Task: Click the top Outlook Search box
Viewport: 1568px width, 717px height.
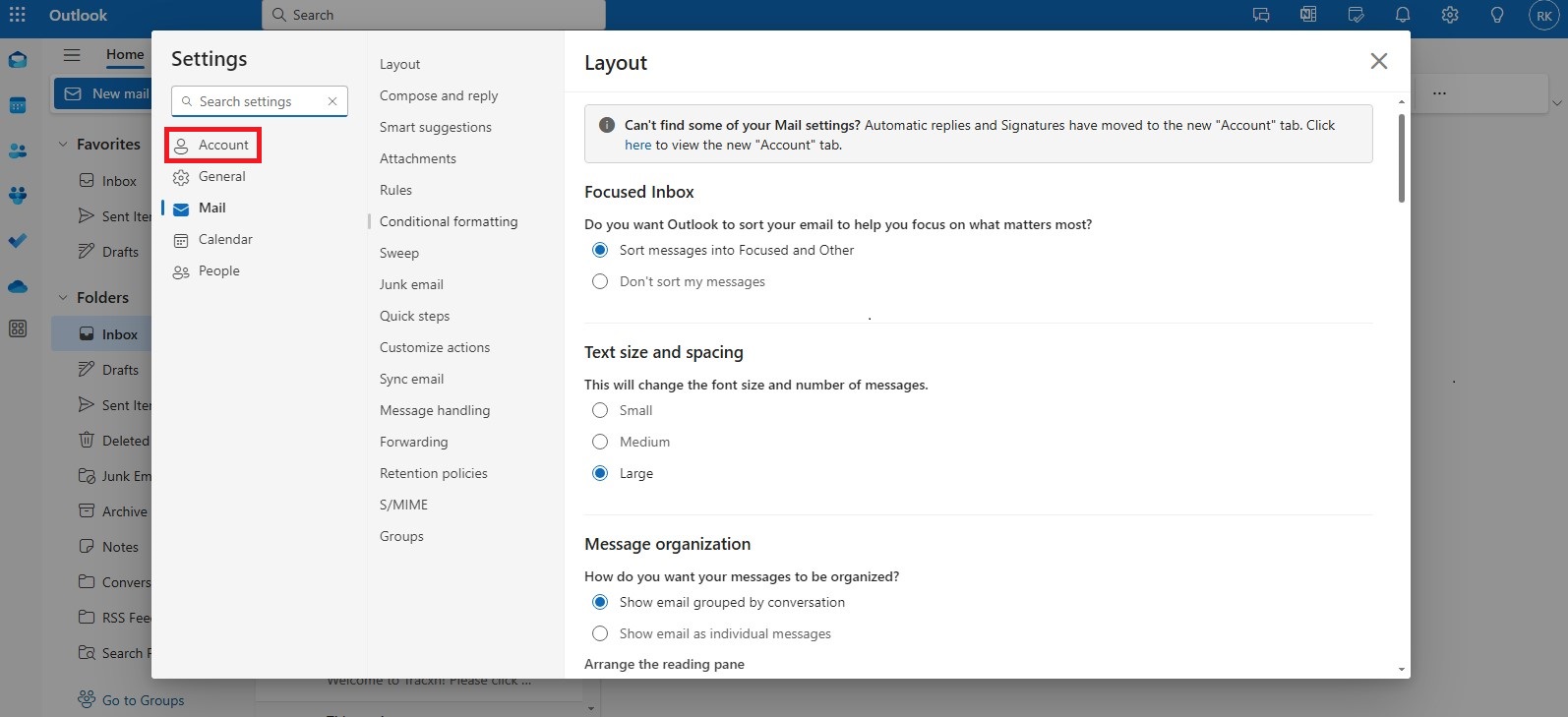Action: pyautogui.click(x=434, y=15)
